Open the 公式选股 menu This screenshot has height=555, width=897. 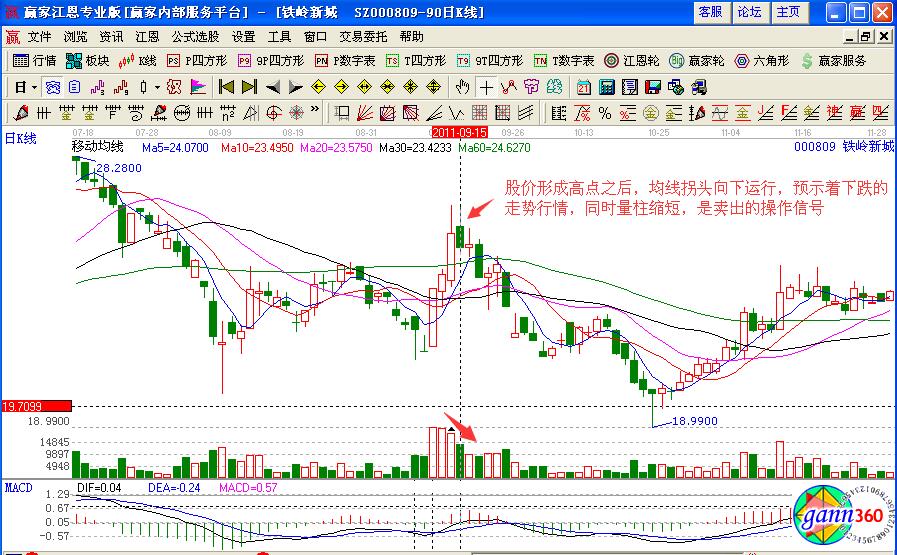195,36
